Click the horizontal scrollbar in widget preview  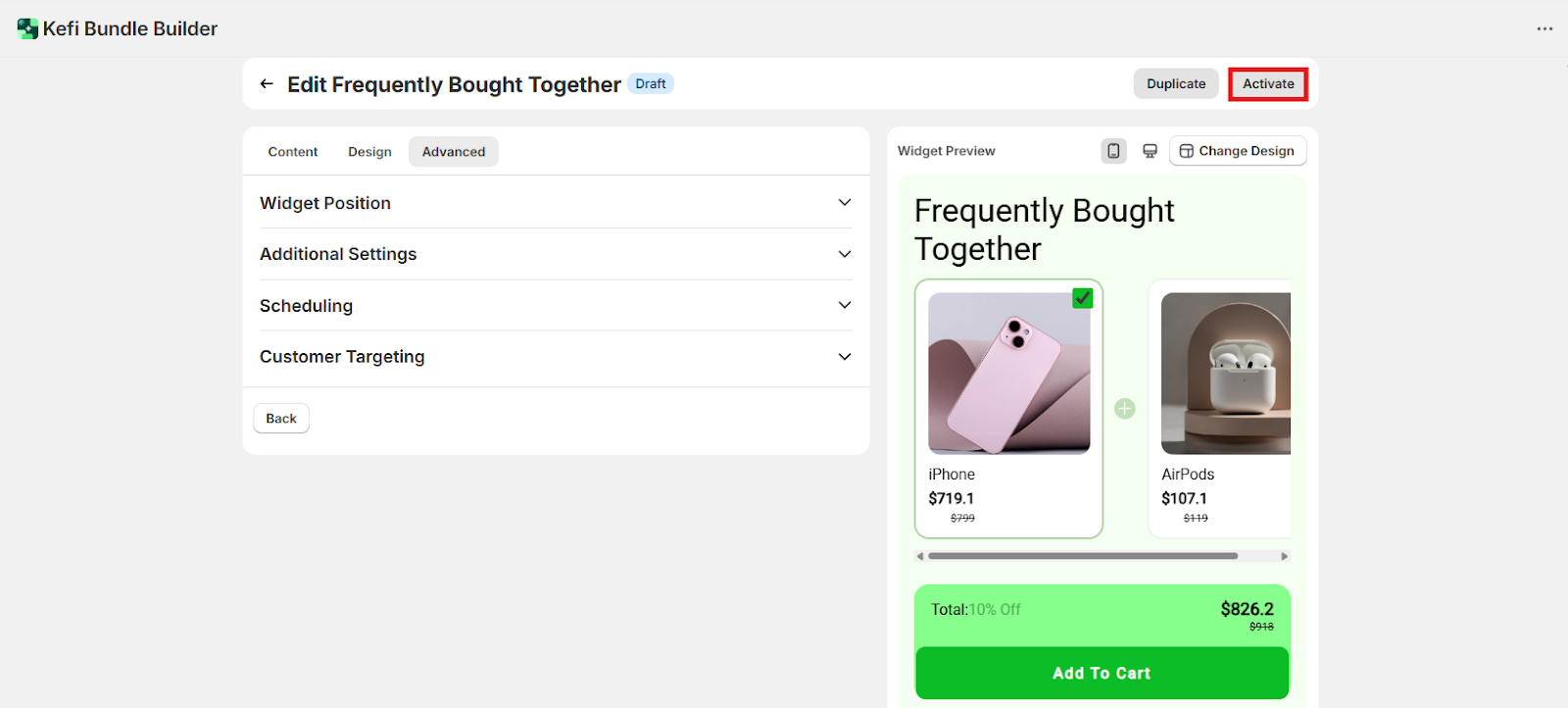tap(1082, 556)
